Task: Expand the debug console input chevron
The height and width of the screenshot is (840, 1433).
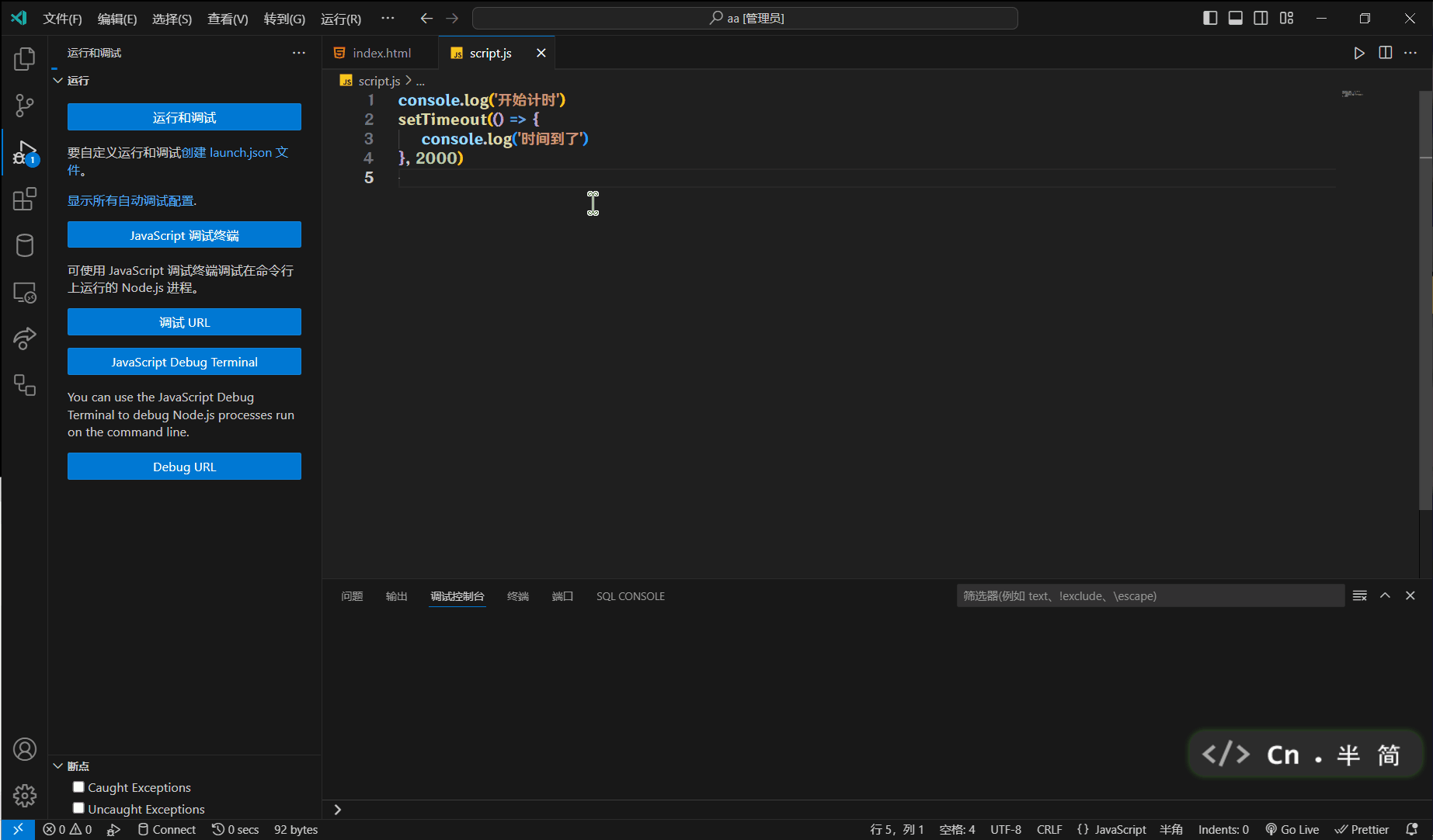Action: click(x=337, y=810)
